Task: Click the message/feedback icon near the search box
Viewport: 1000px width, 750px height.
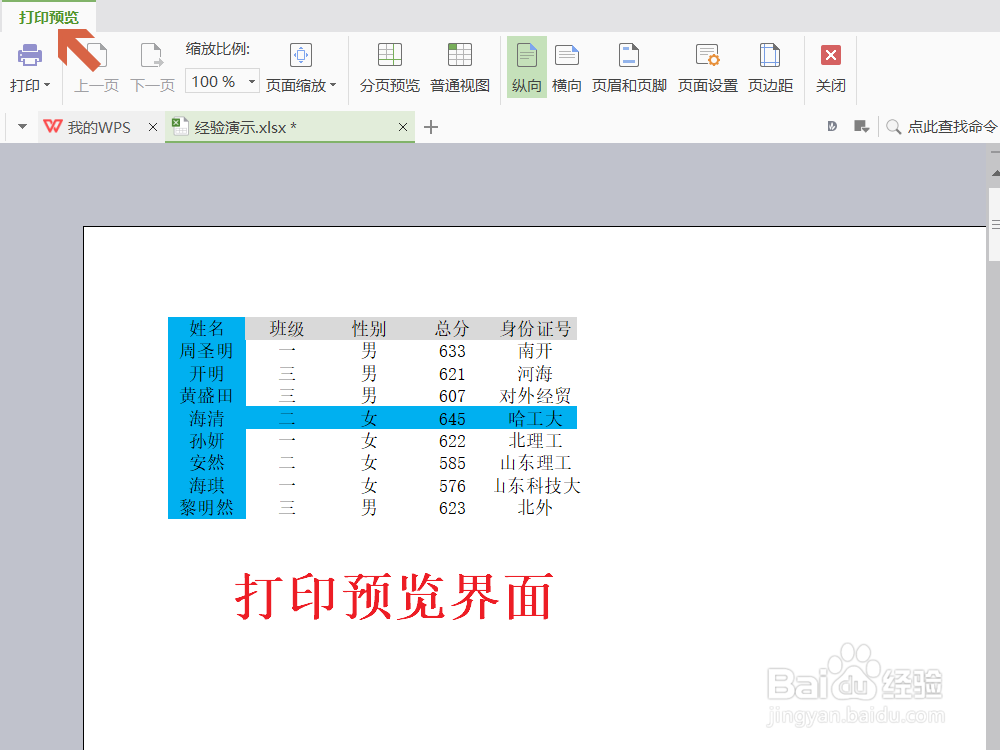Action: coord(862,126)
